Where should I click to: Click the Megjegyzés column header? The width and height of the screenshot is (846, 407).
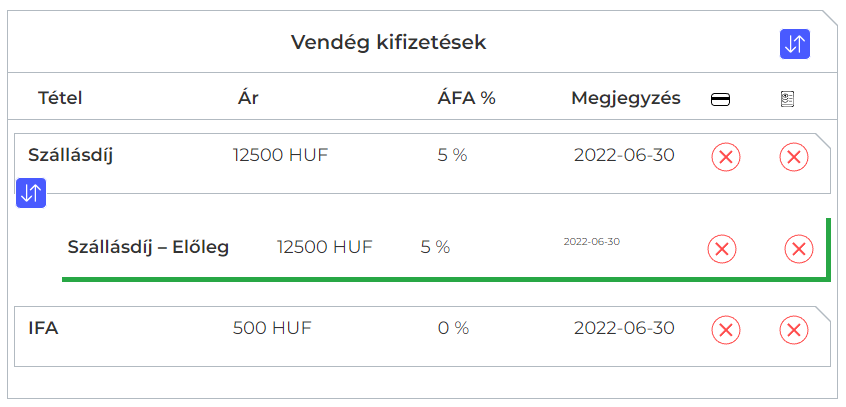click(x=626, y=98)
